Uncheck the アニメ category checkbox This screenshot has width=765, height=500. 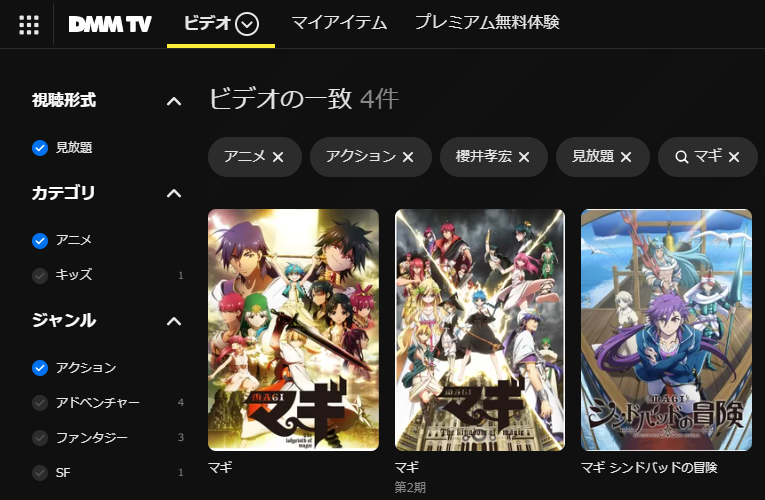coord(40,240)
